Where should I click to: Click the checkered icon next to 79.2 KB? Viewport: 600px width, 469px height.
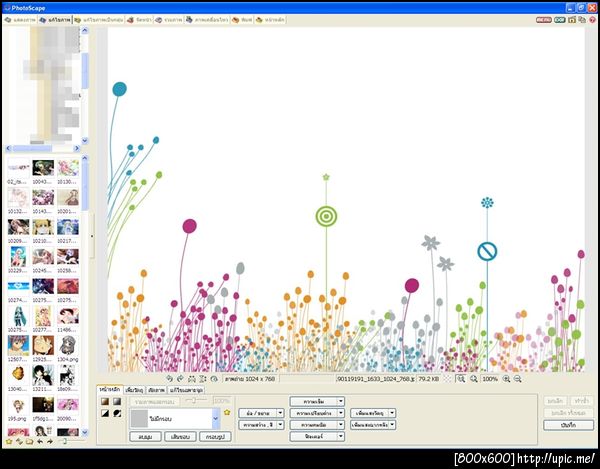click(x=447, y=379)
